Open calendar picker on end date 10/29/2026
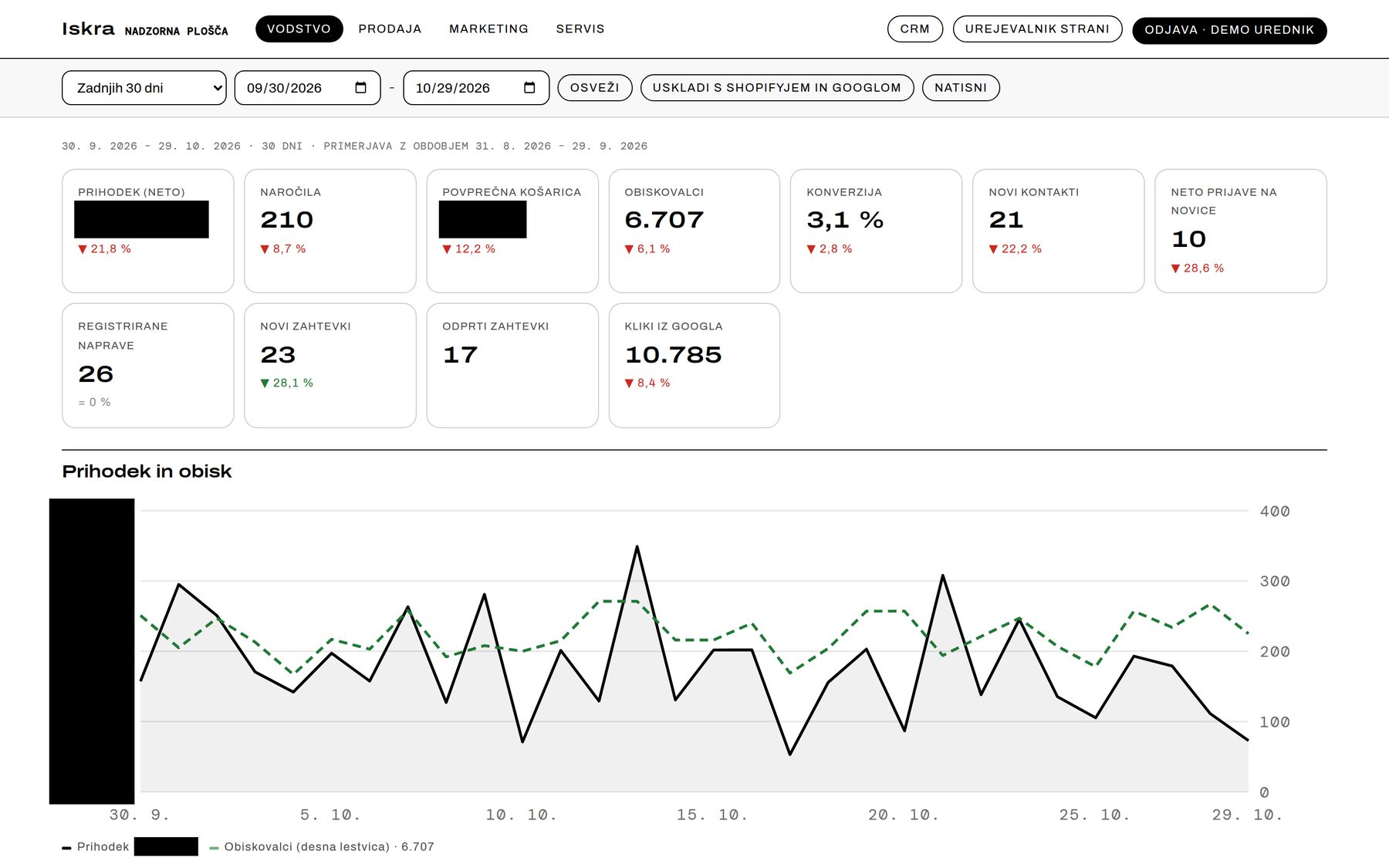The width and height of the screenshot is (1389, 868). pyautogui.click(x=529, y=88)
